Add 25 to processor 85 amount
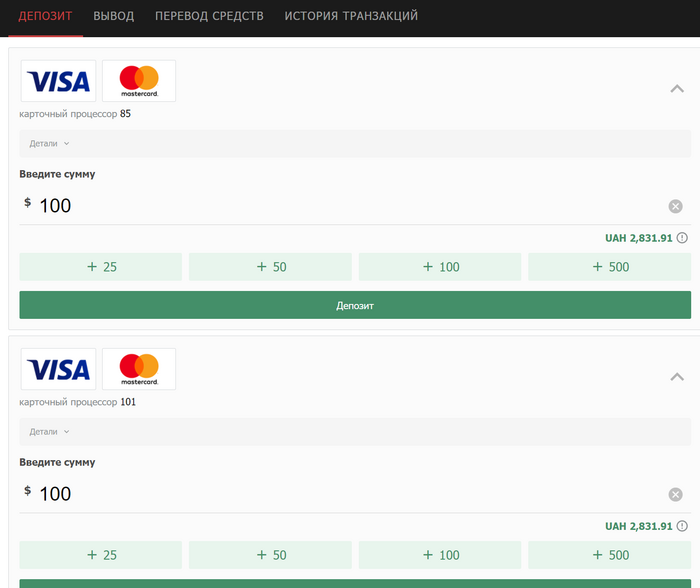This screenshot has width=700, height=588. (100, 267)
